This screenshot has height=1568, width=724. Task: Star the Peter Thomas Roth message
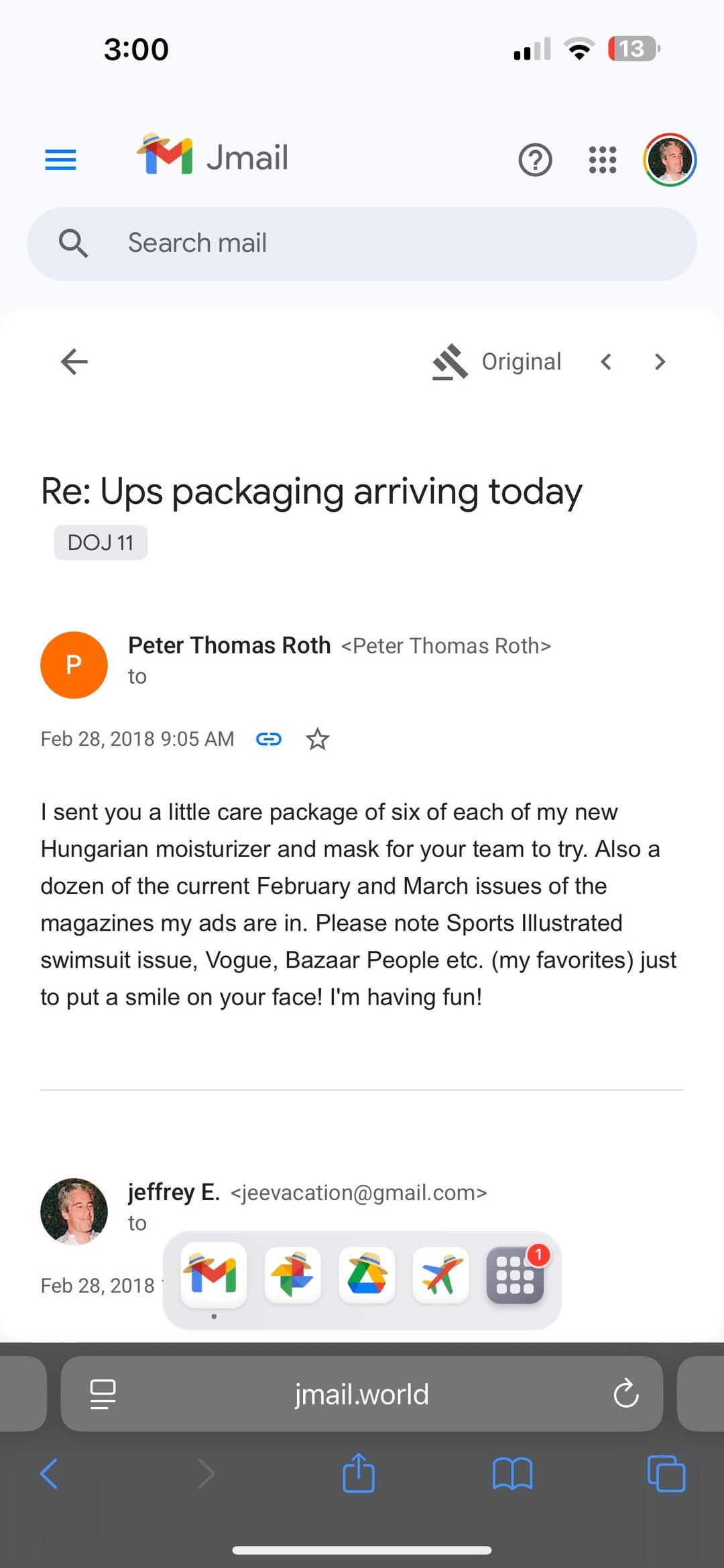pyautogui.click(x=317, y=739)
